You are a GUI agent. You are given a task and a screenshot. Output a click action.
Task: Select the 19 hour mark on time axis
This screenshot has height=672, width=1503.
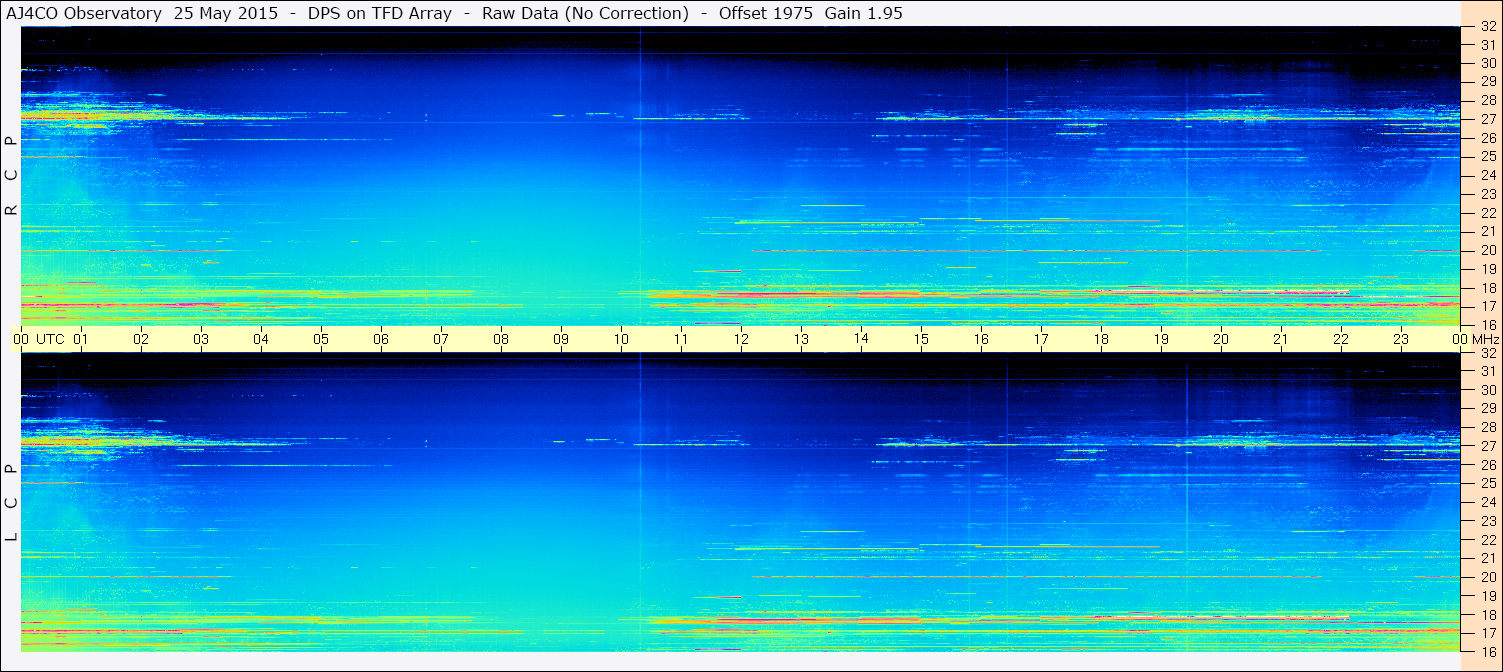click(x=1161, y=339)
